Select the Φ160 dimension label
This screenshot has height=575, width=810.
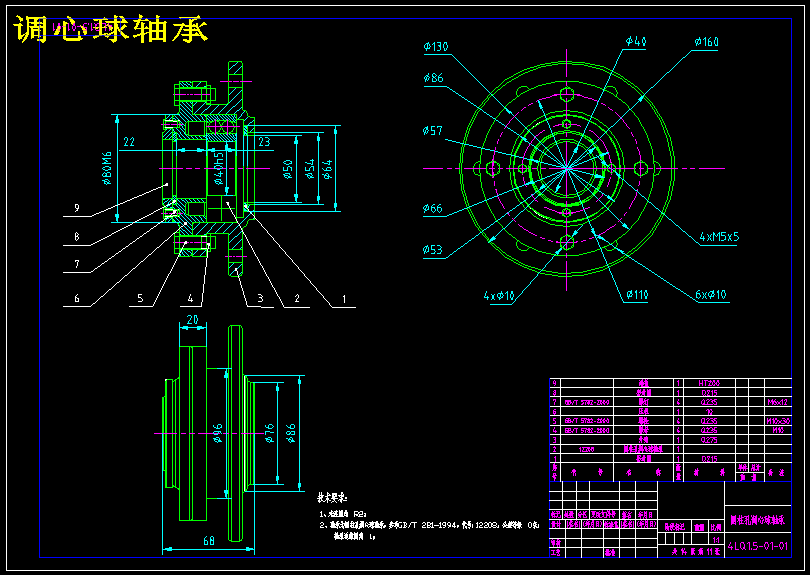point(707,41)
